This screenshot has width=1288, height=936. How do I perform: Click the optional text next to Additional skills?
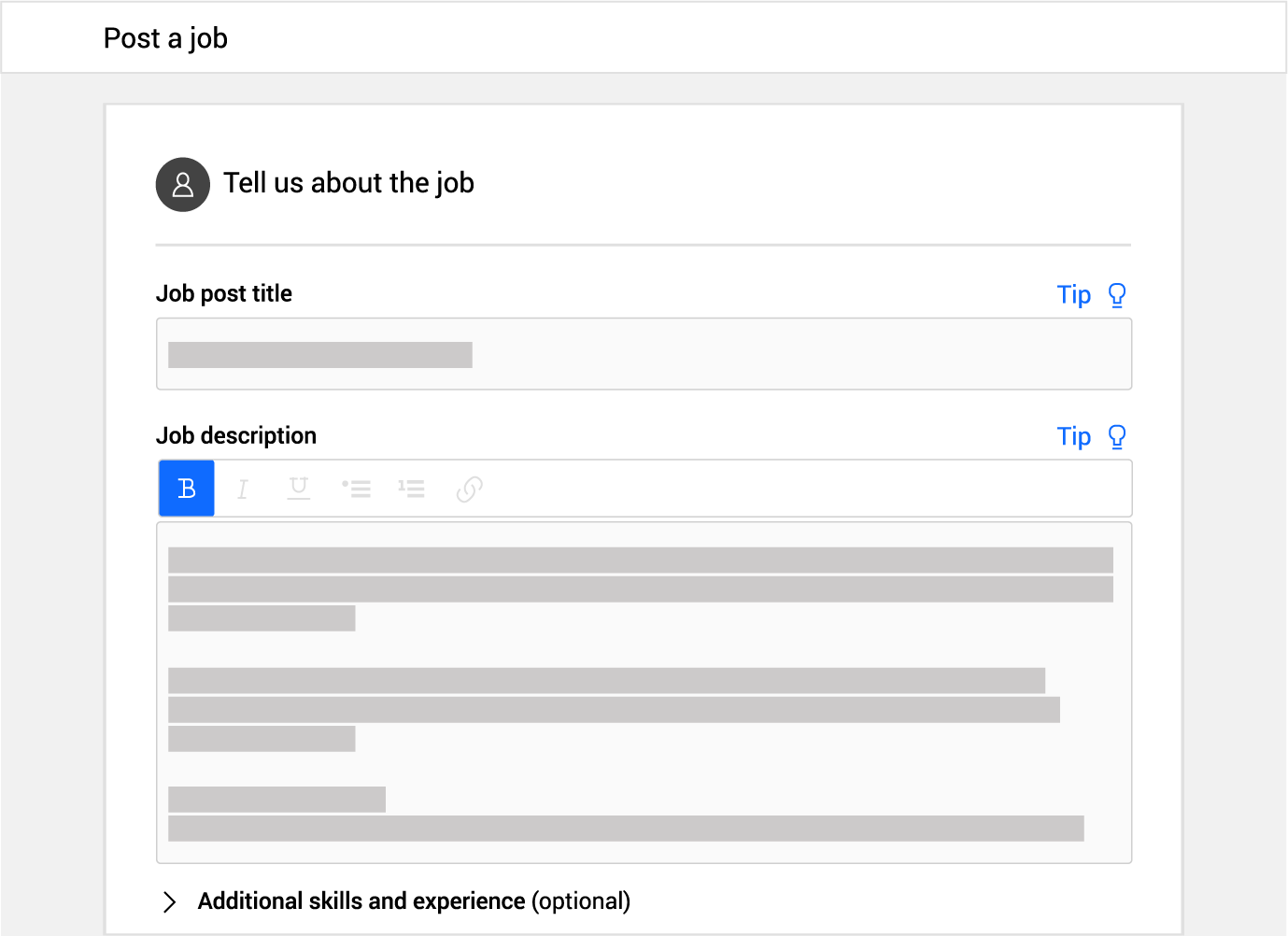[581, 901]
